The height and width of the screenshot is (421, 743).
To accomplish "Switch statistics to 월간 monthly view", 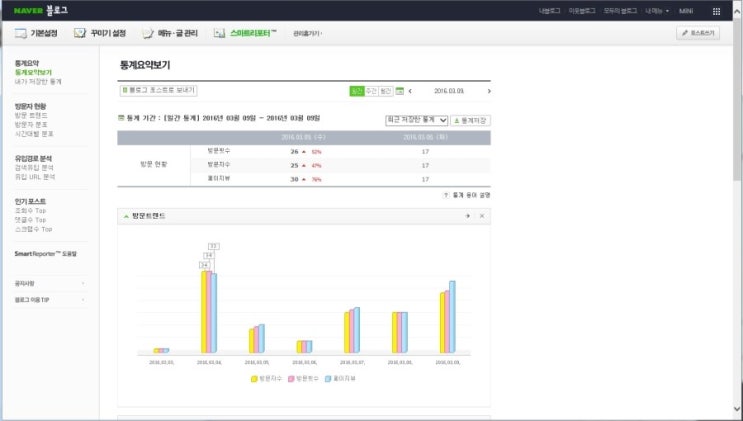I will coord(386,91).
